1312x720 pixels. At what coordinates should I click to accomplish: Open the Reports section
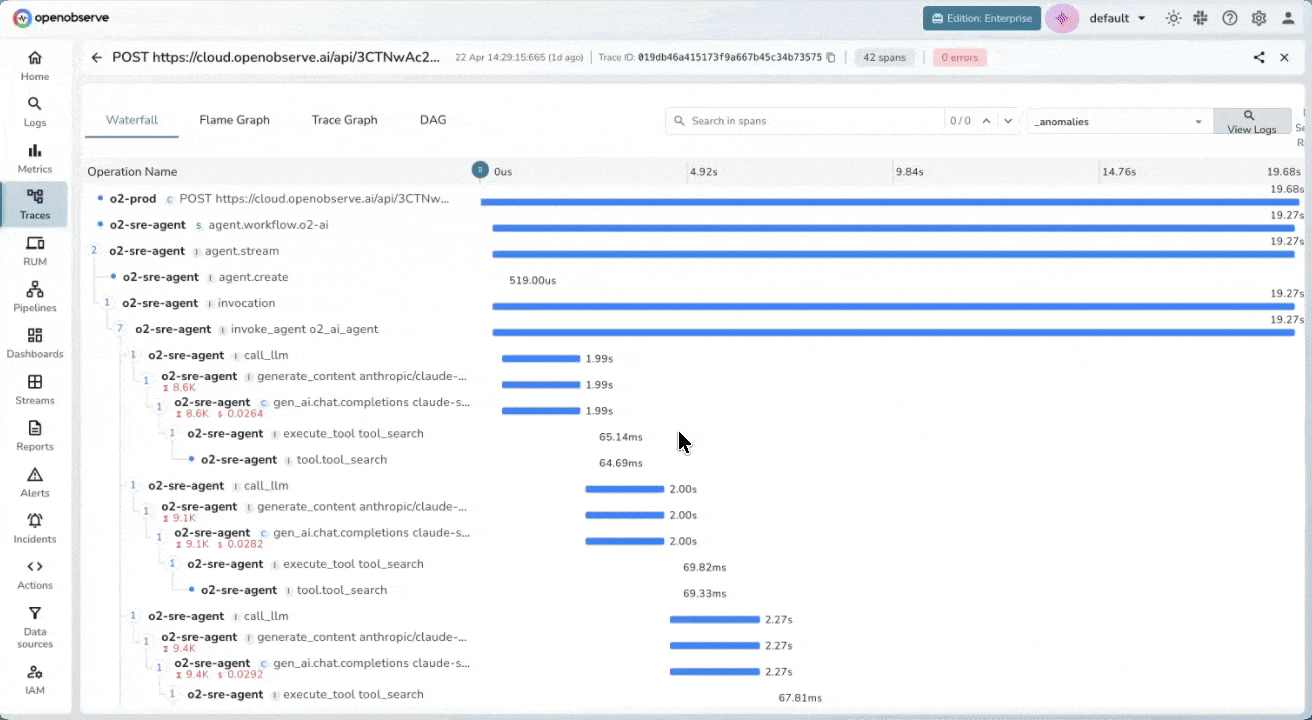tap(35, 436)
